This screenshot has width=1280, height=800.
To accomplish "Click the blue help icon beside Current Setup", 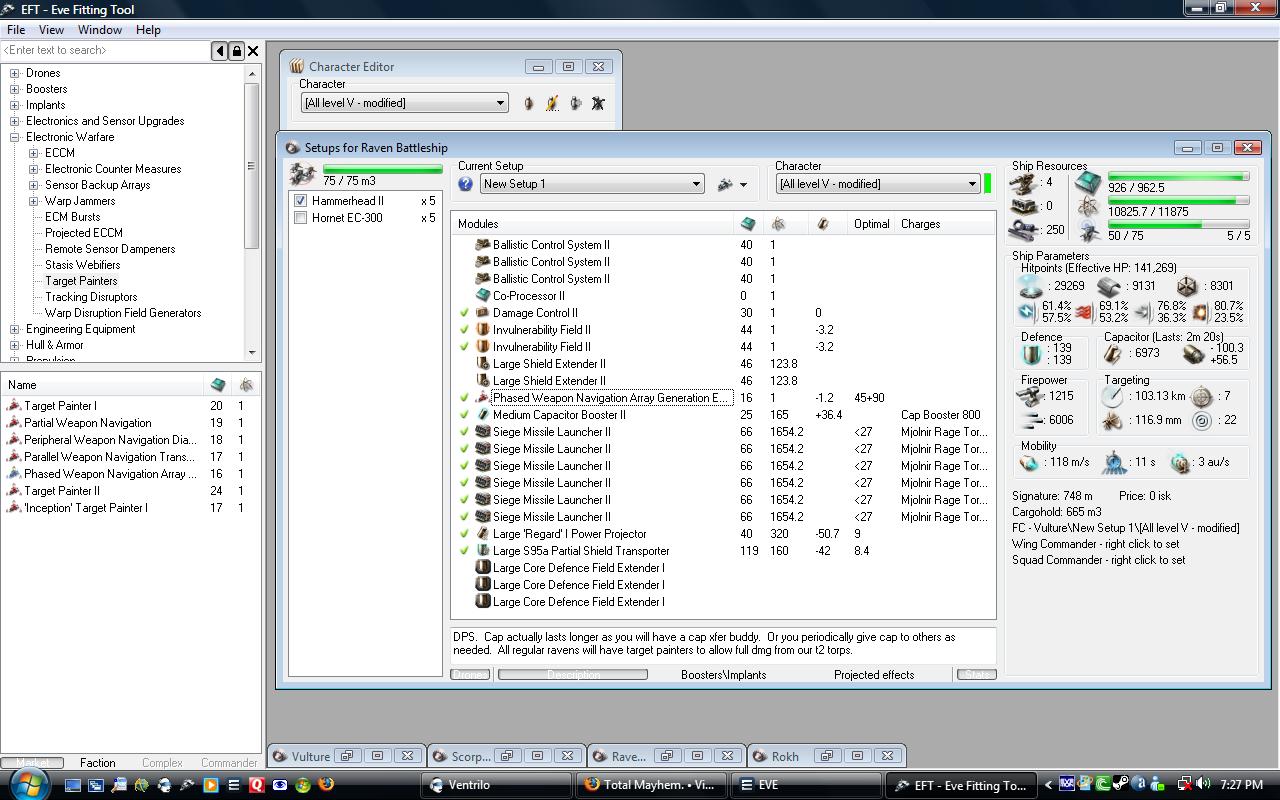I will click(x=465, y=184).
